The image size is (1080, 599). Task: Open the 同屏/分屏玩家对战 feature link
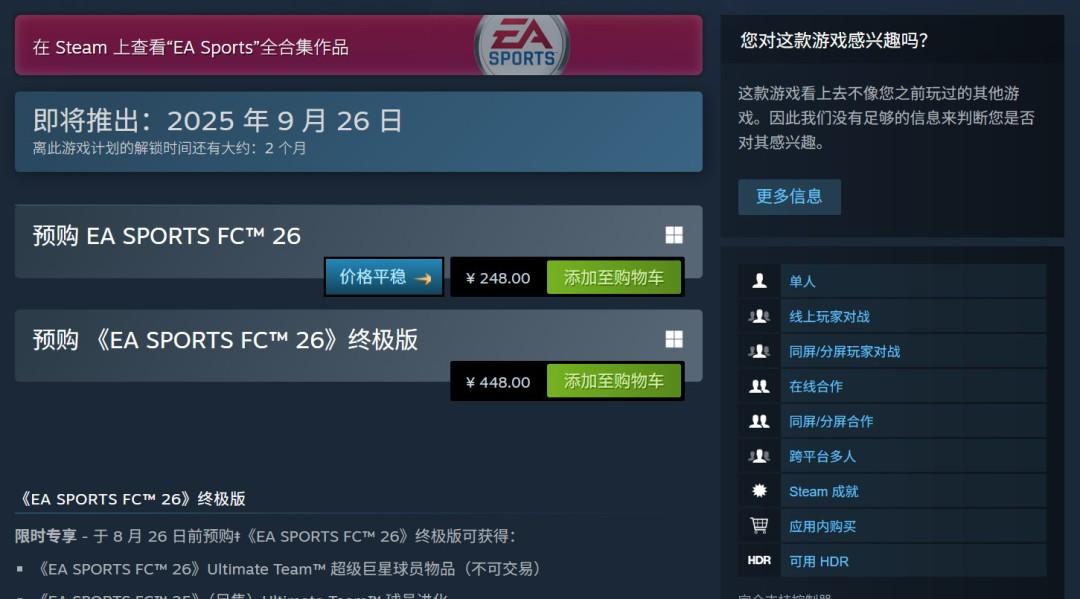[x=844, y=352]
